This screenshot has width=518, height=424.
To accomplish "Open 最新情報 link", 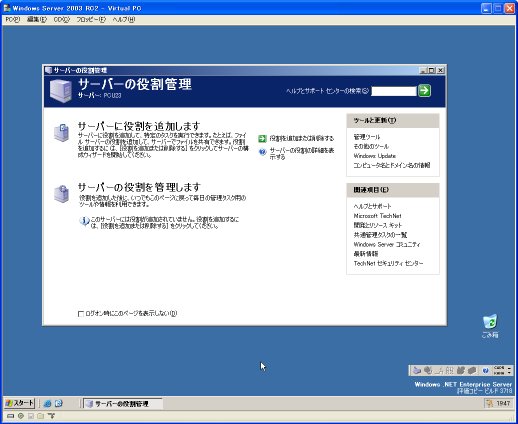I will 366,254.
